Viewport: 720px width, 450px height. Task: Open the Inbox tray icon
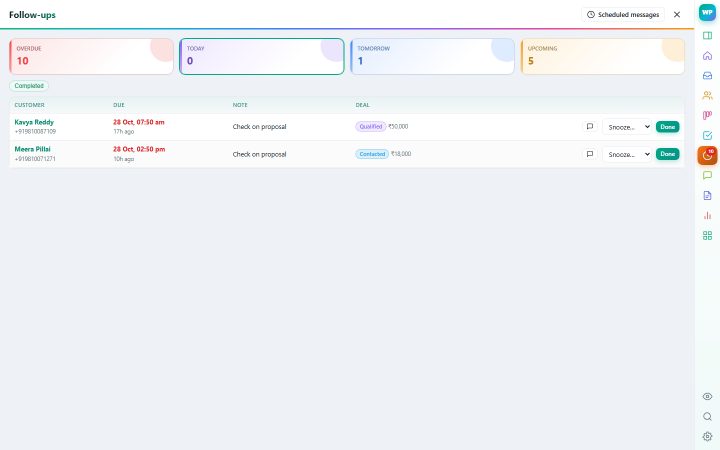tap(707, 76)
